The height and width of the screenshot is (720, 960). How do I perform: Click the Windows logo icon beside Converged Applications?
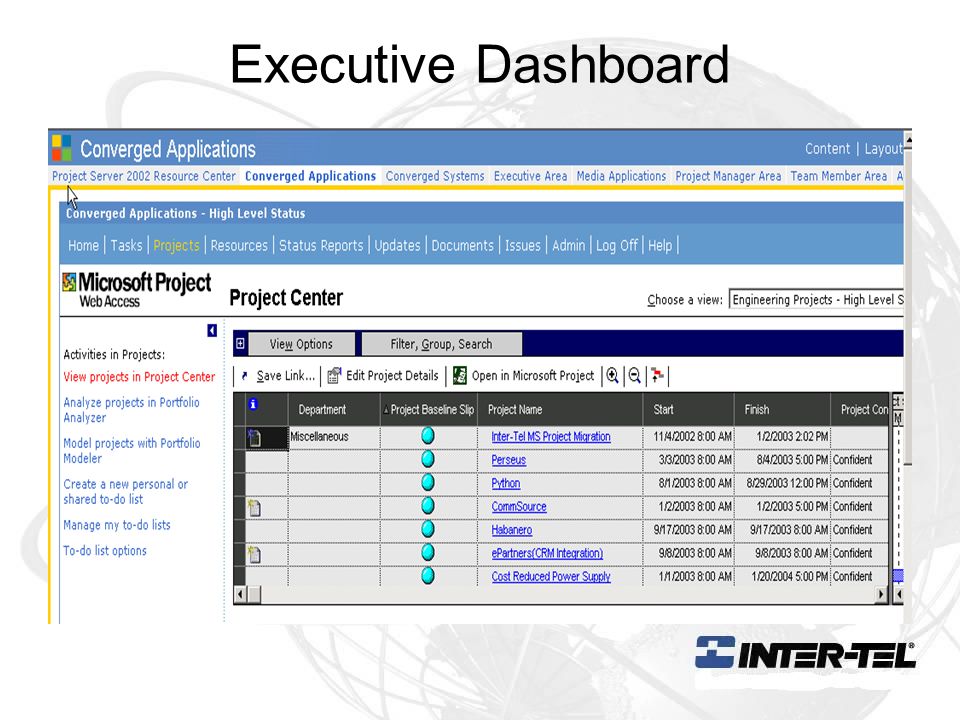[x=61, y=148]
